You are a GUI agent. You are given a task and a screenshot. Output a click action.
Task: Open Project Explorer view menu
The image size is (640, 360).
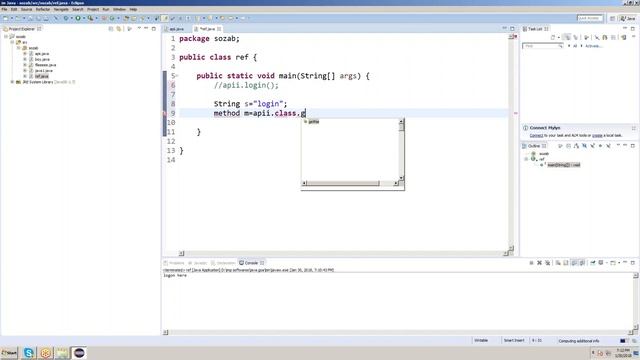click(x=139, y=29)
